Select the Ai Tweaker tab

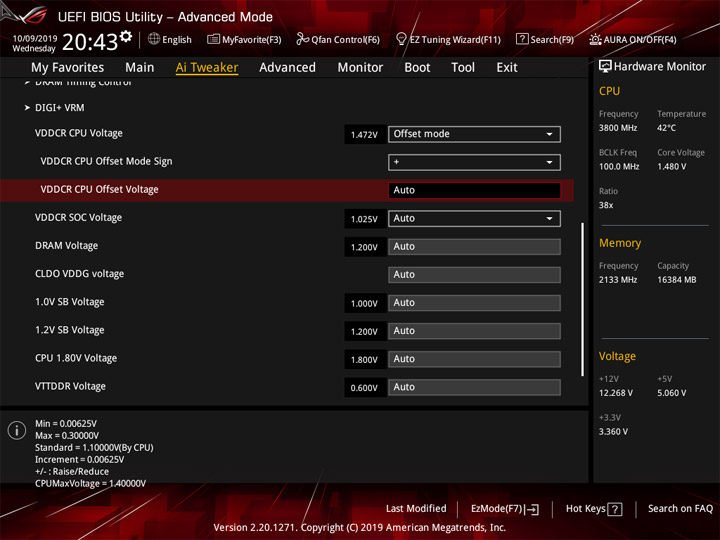point(207,68)
